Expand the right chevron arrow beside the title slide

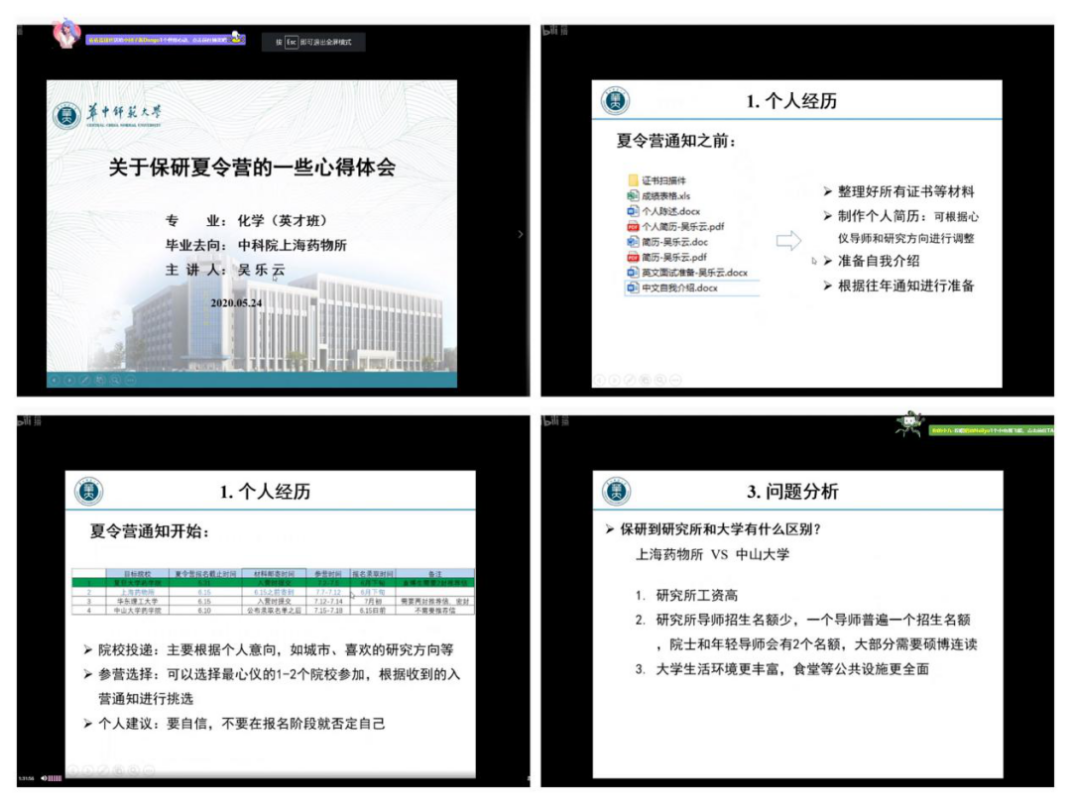tap(519, 234)
